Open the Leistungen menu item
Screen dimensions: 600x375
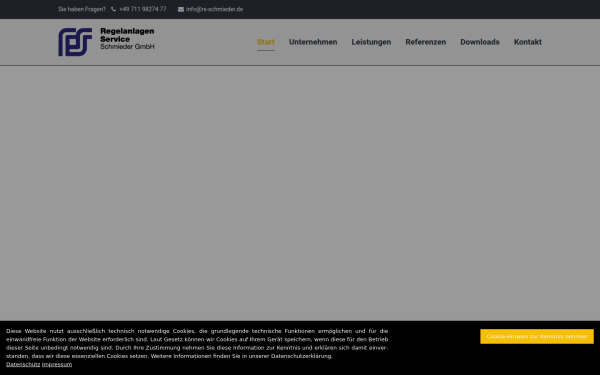pyautogui.click(x=371, y=42)
